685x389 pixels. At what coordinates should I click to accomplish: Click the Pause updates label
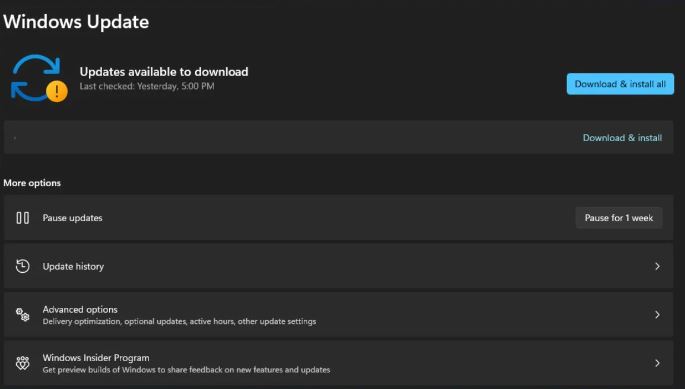(x=73, y=218)
